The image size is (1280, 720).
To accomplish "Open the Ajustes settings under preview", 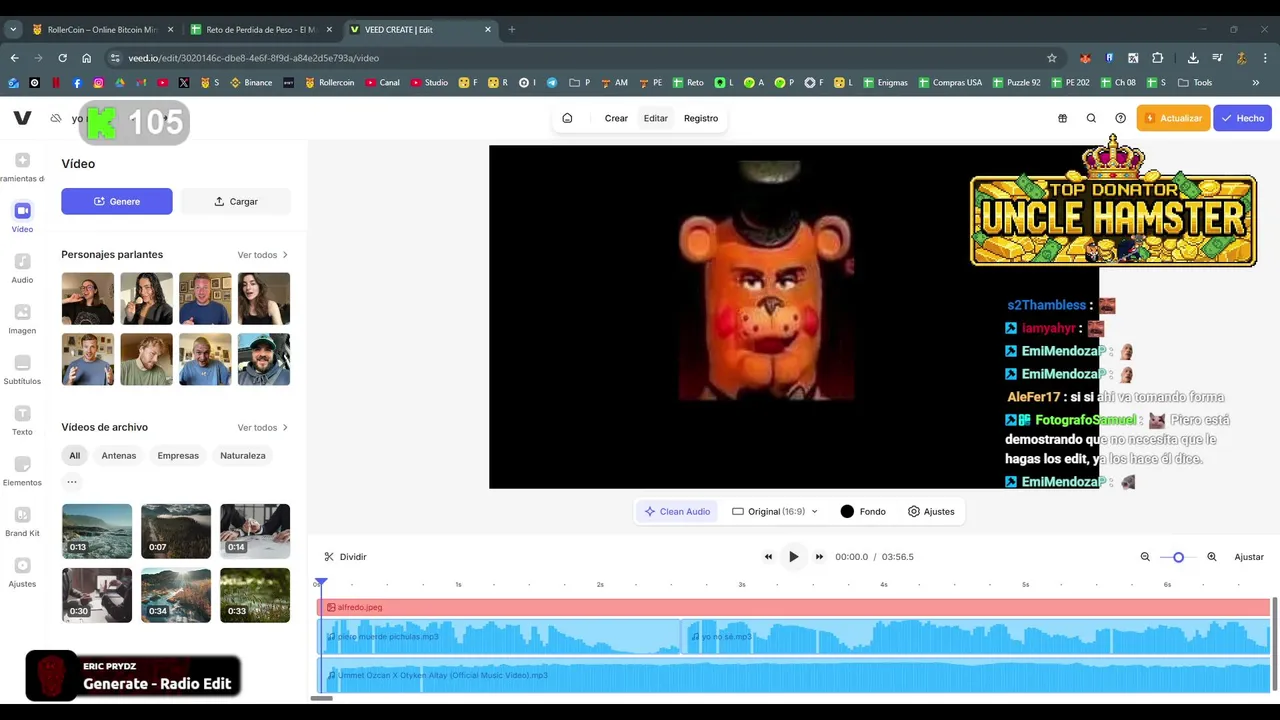I will (931, 511).
